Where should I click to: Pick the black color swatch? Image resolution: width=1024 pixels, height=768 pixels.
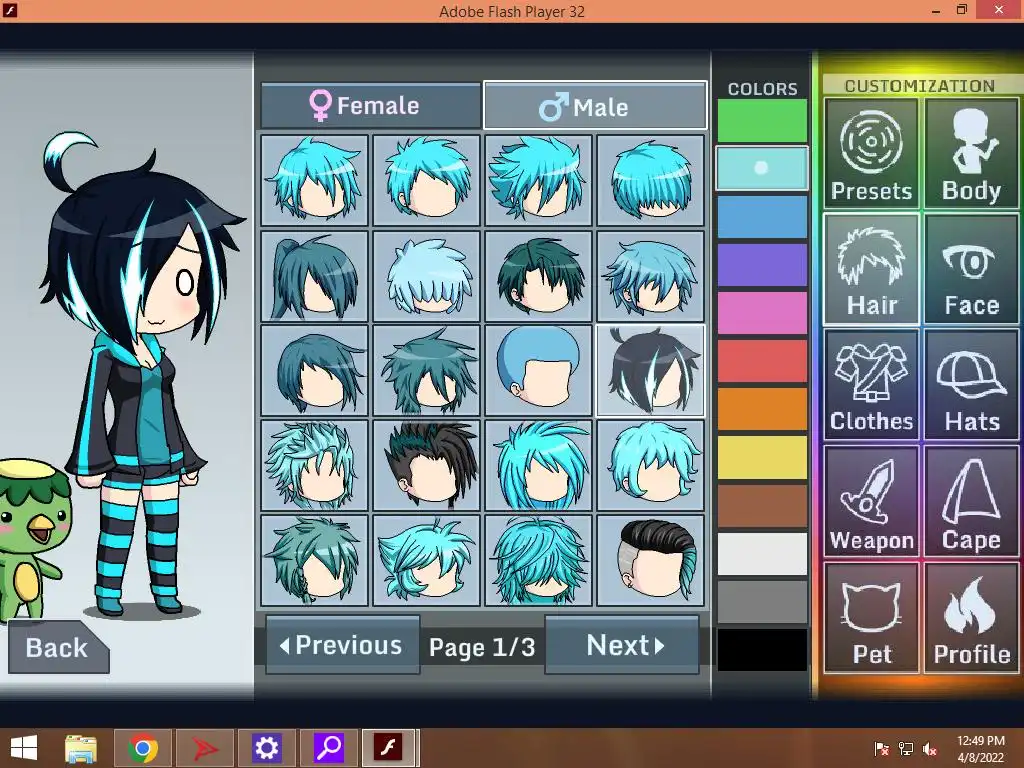pyautogui.click(x=762, y=650)
